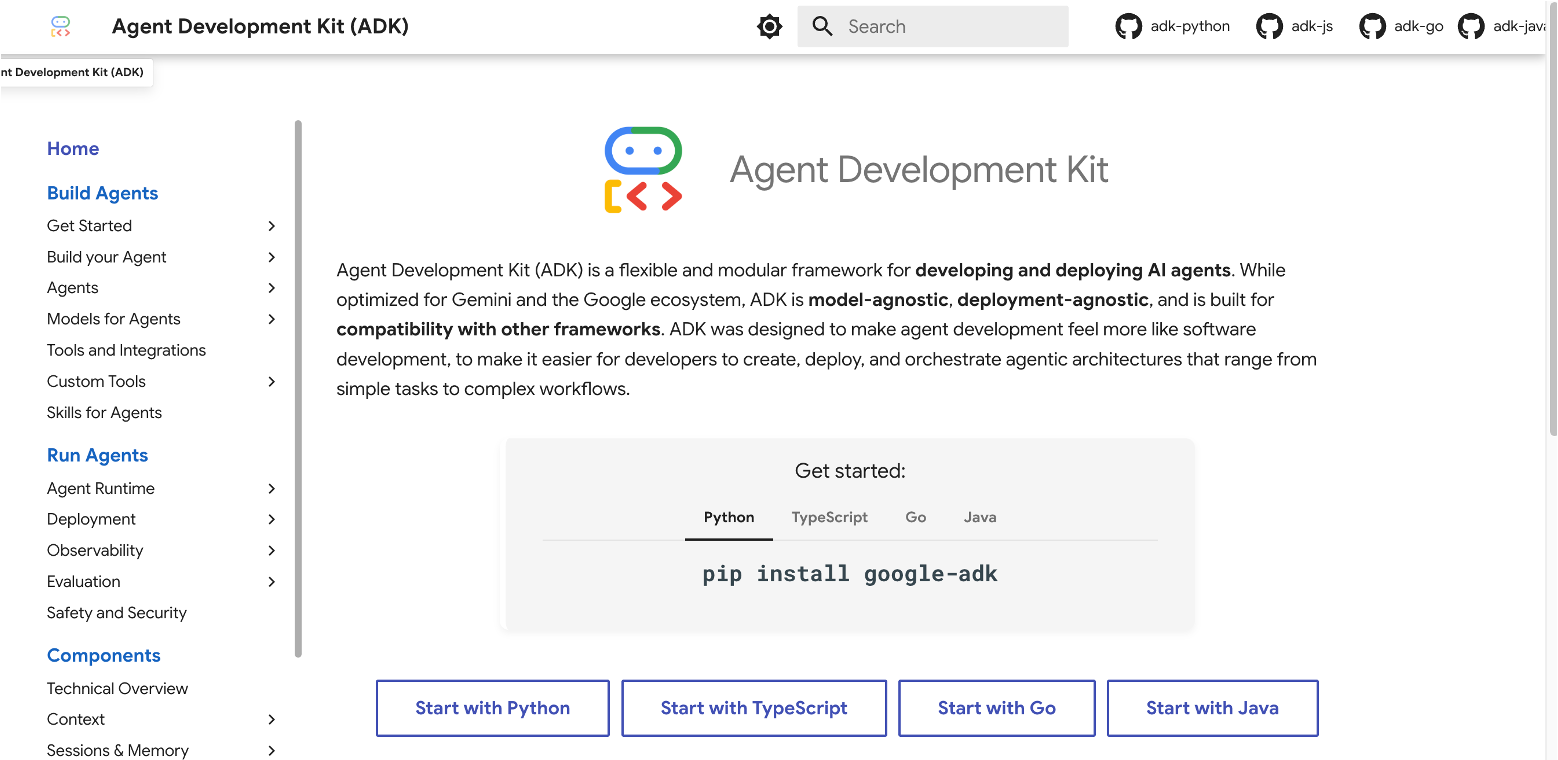The image size is (1558, 760).
Task: Open the adk-js GitHub icon
Action: click(1270, 27)
